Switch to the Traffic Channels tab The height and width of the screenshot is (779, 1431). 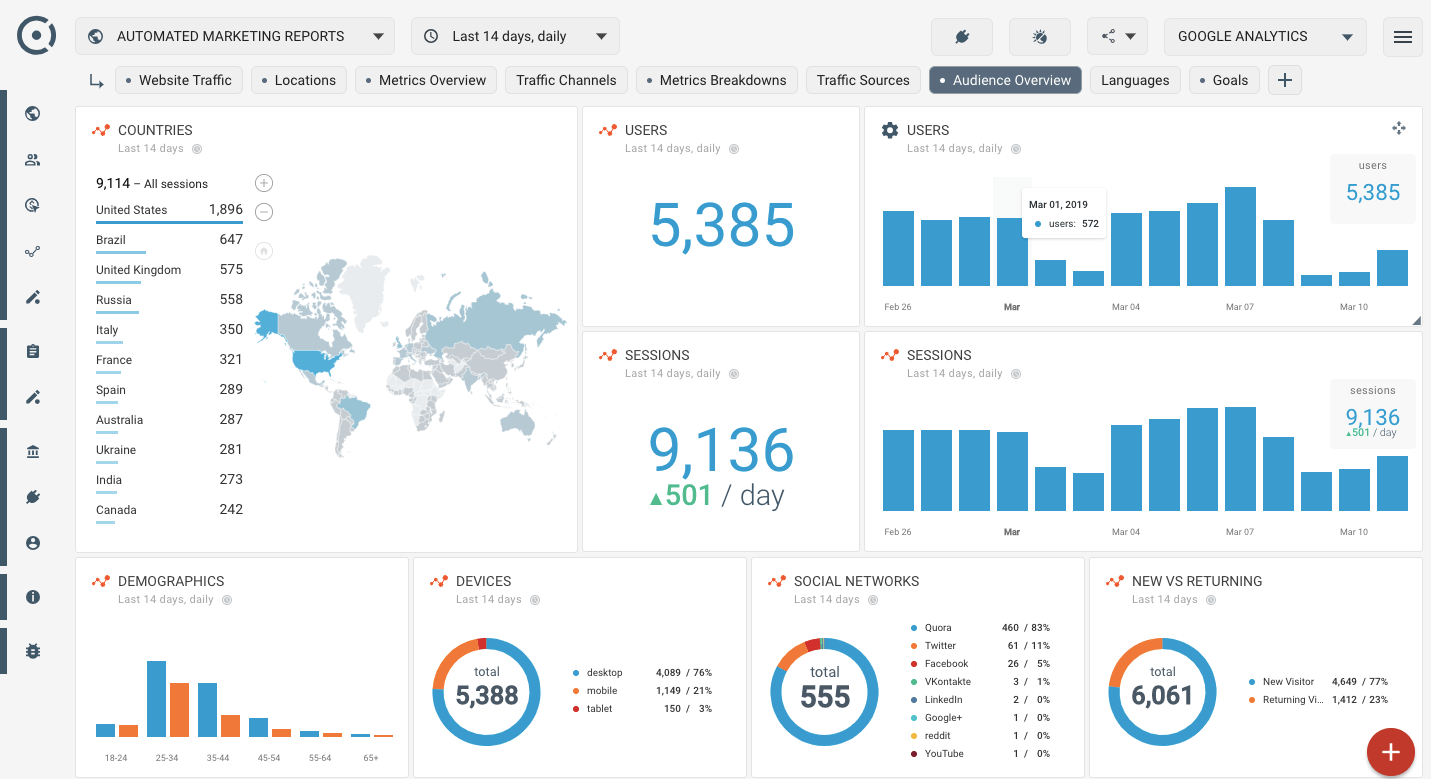[566, 80]
